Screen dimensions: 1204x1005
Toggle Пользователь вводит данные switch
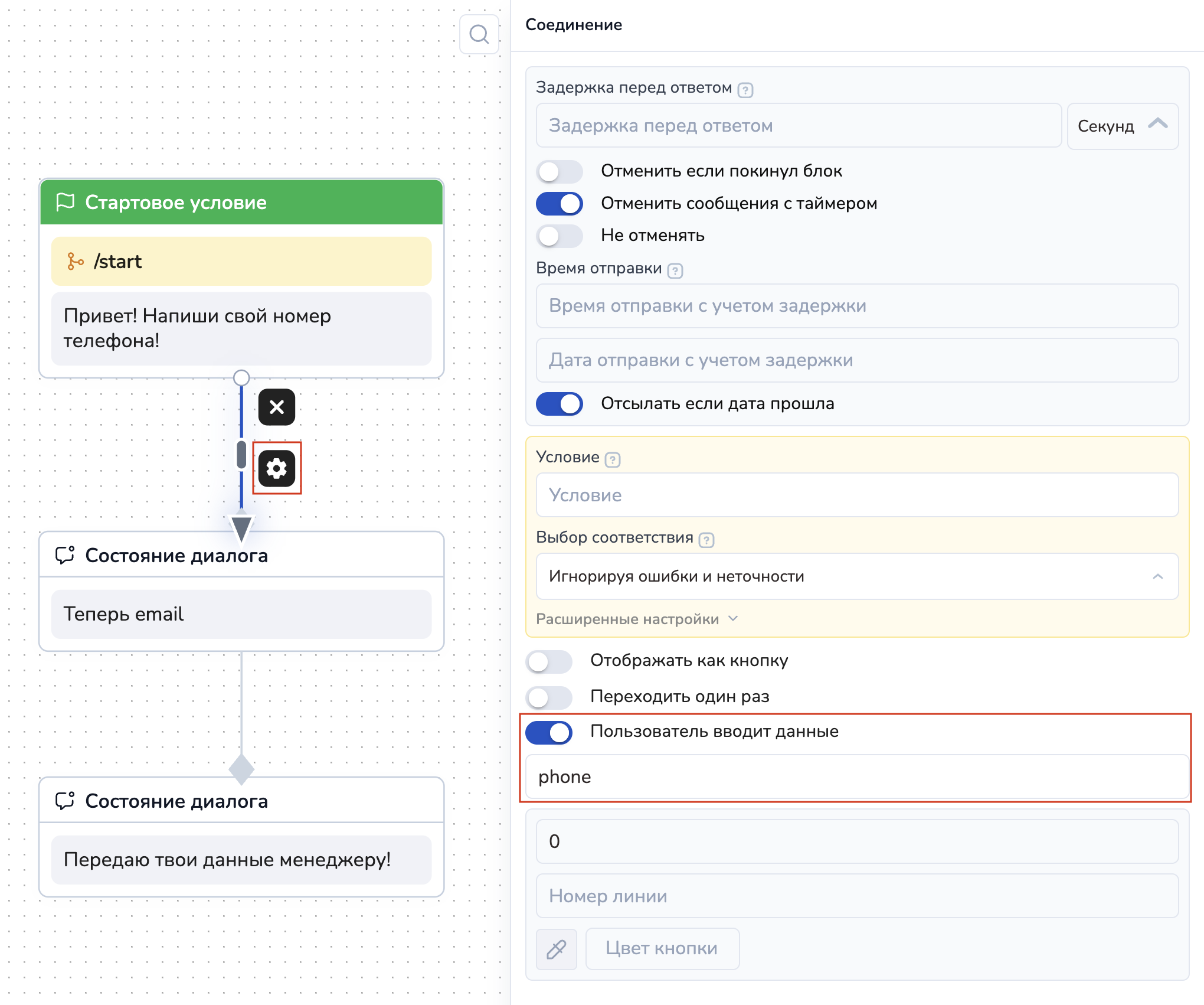point(549,732)
